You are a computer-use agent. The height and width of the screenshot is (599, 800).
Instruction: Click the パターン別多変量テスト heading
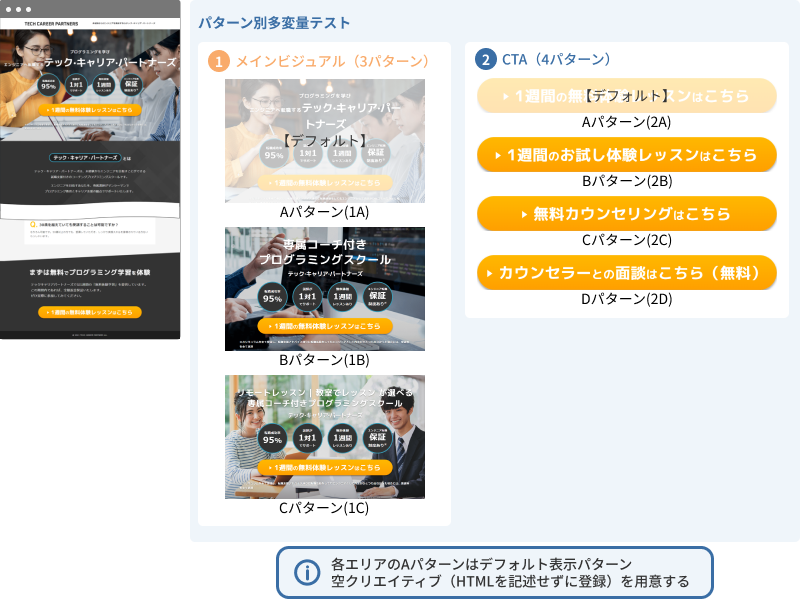[274, 23]
